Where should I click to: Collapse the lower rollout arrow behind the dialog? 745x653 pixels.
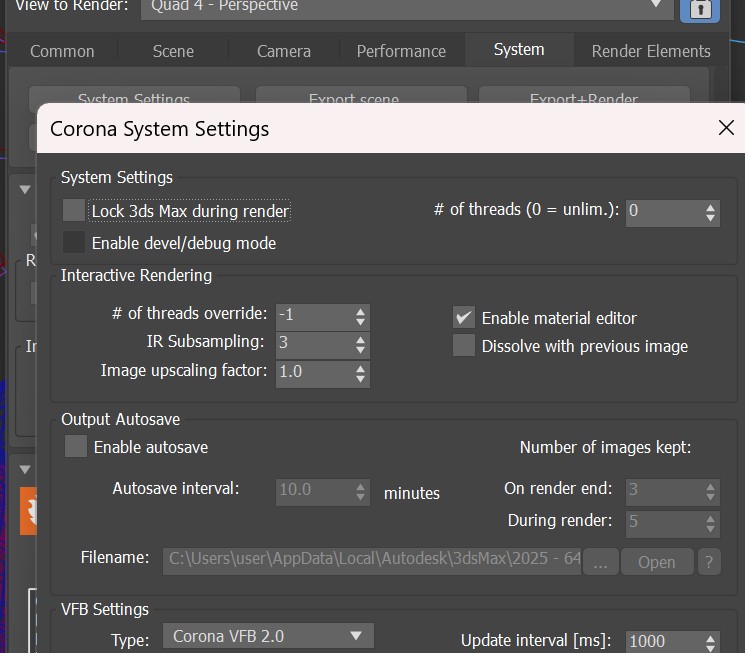(x=25, y=470)
